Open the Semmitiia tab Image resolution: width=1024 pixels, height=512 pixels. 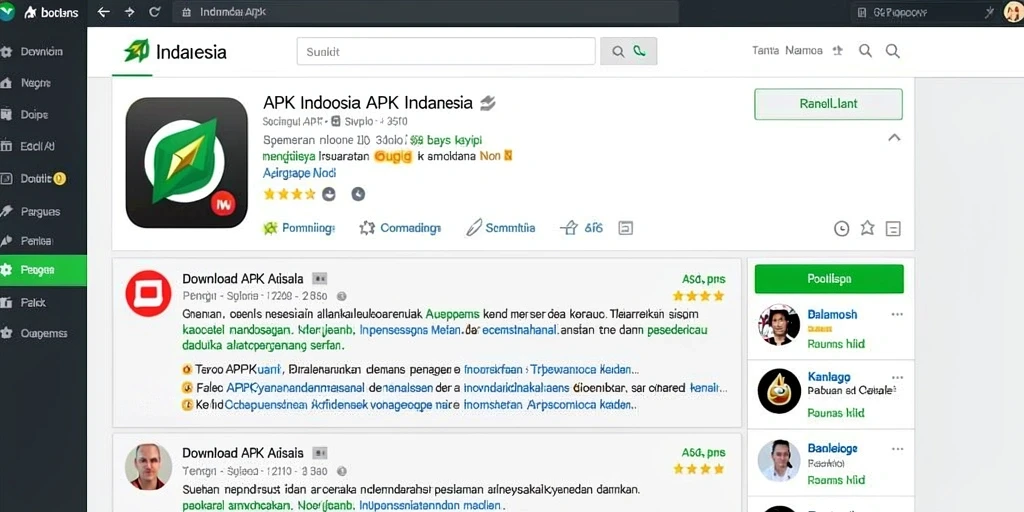501,228
